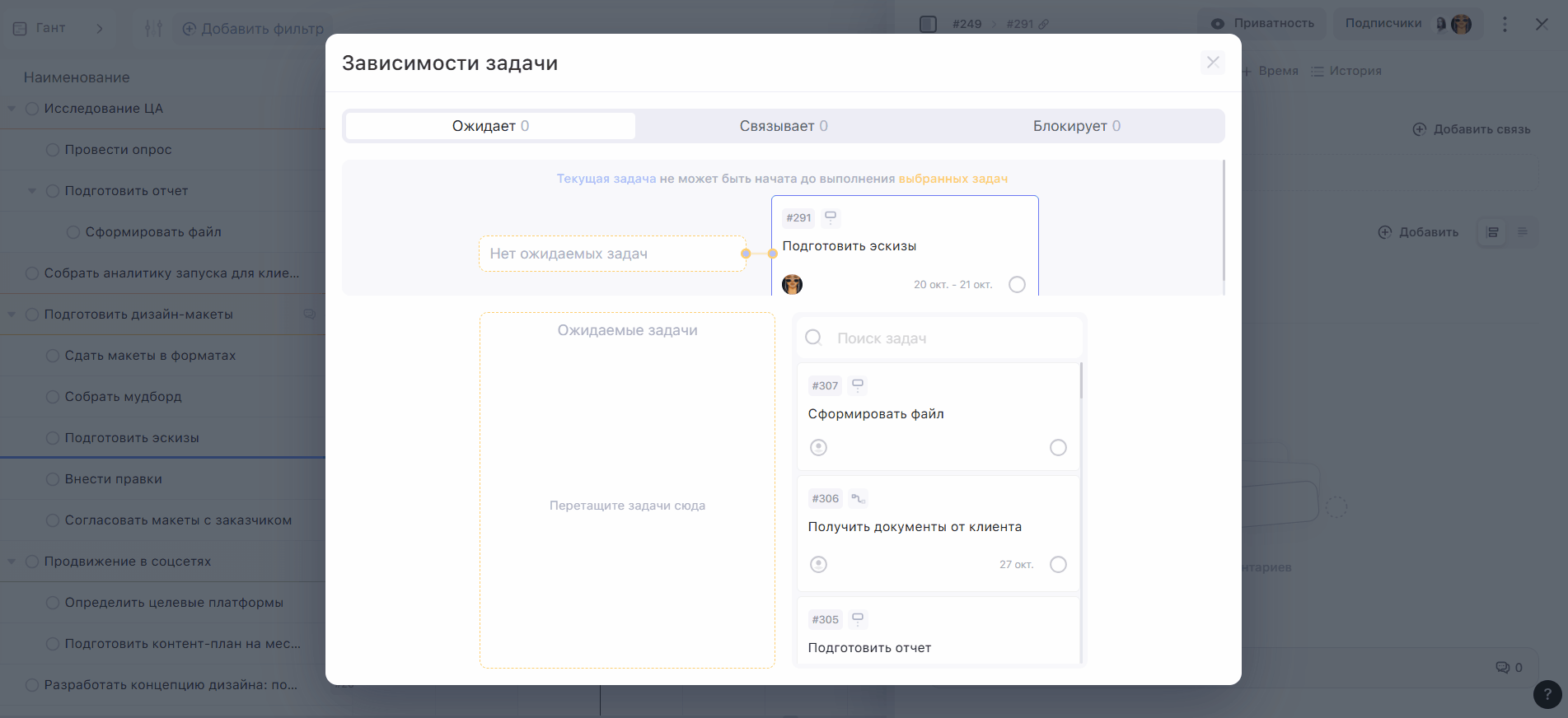Image resolution: width=1568 pixels, height=718 pixels.
Task: Open the help question mark icon
Action: click(1547, 694)
